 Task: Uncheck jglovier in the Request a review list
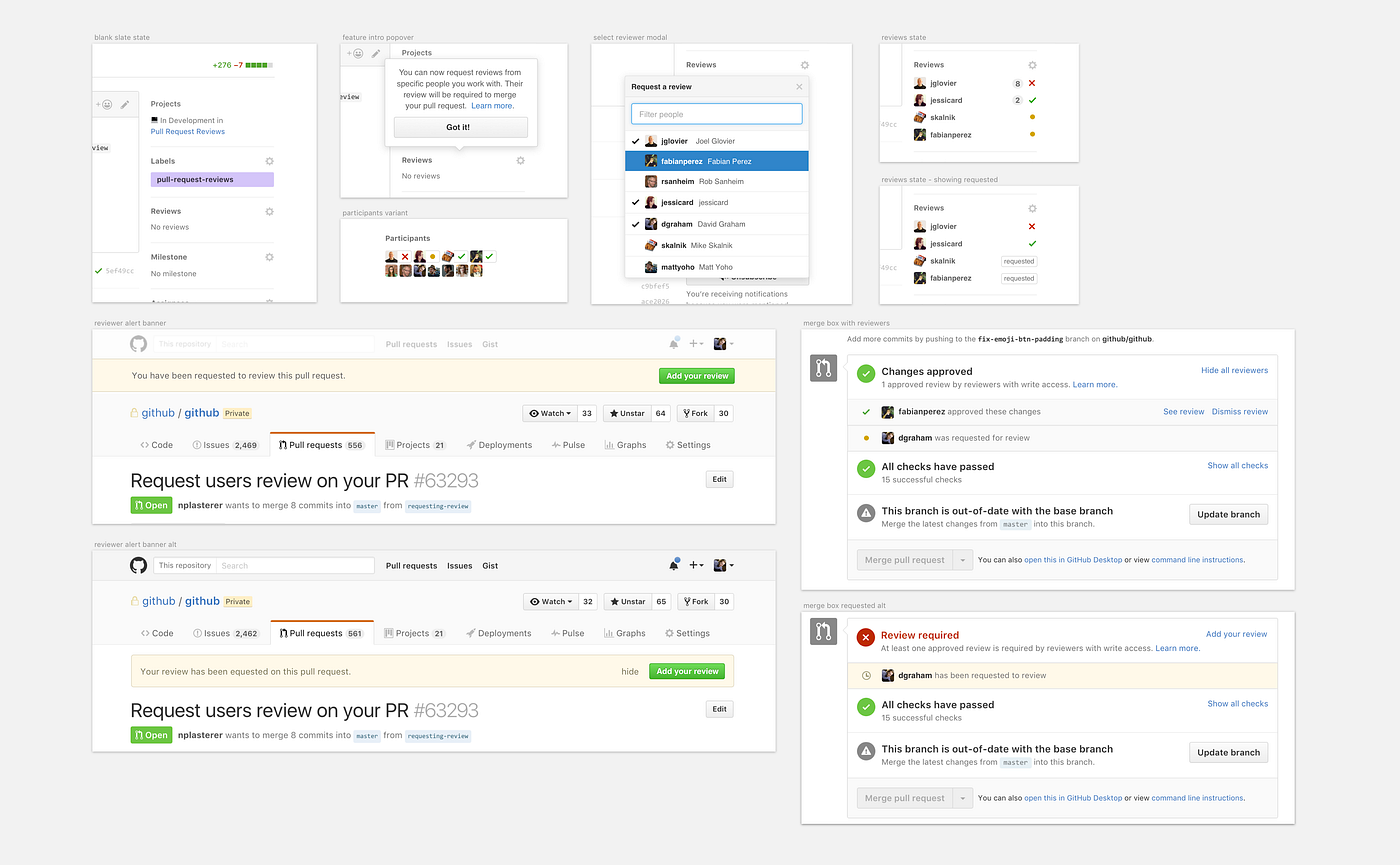coord(717,141)
